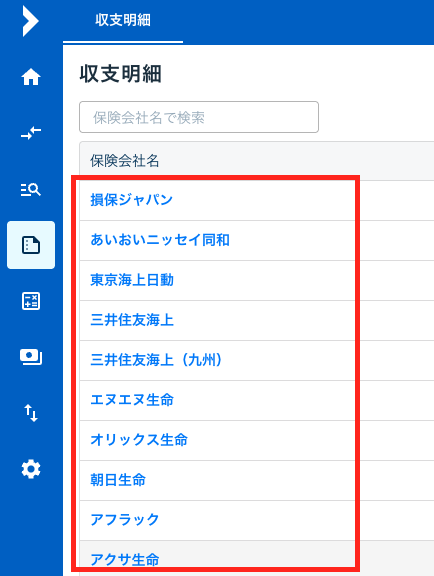Screen dimensions: 434x576
Task: Open the opposing-arrows transfer icon in the sidebar
Action: [31, 133]
